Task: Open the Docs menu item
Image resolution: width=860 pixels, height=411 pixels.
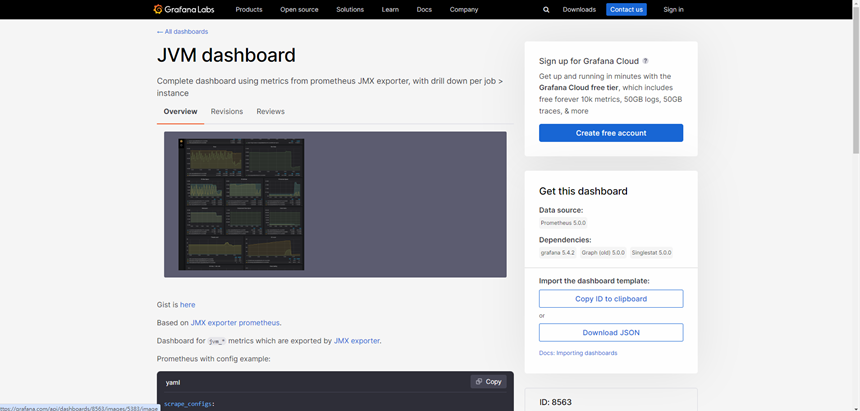Action: tap(424, 9)
